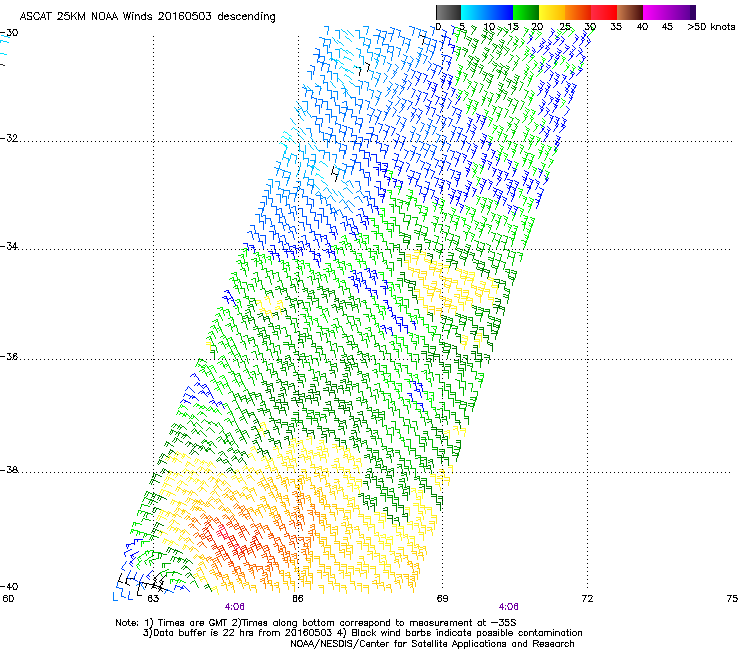The height and width of the screenshot is (650, 740).
Task: Click longitude label '60'
Action: click(8, 599)
